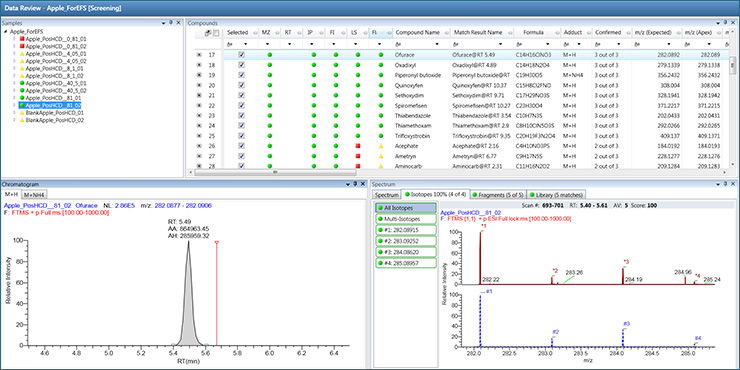Click the Compounds table vertical scrollbar thumb
The height and width of the screenshot is (370, 740).
pos(732,66)
